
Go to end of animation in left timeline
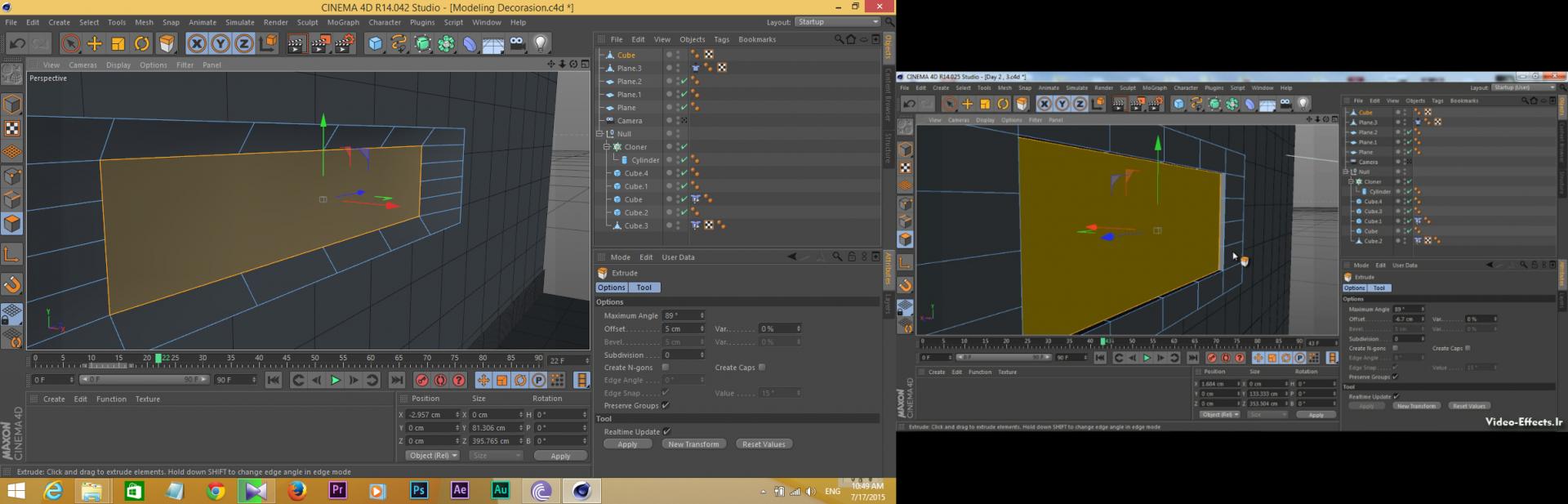(x=397, y=380)
